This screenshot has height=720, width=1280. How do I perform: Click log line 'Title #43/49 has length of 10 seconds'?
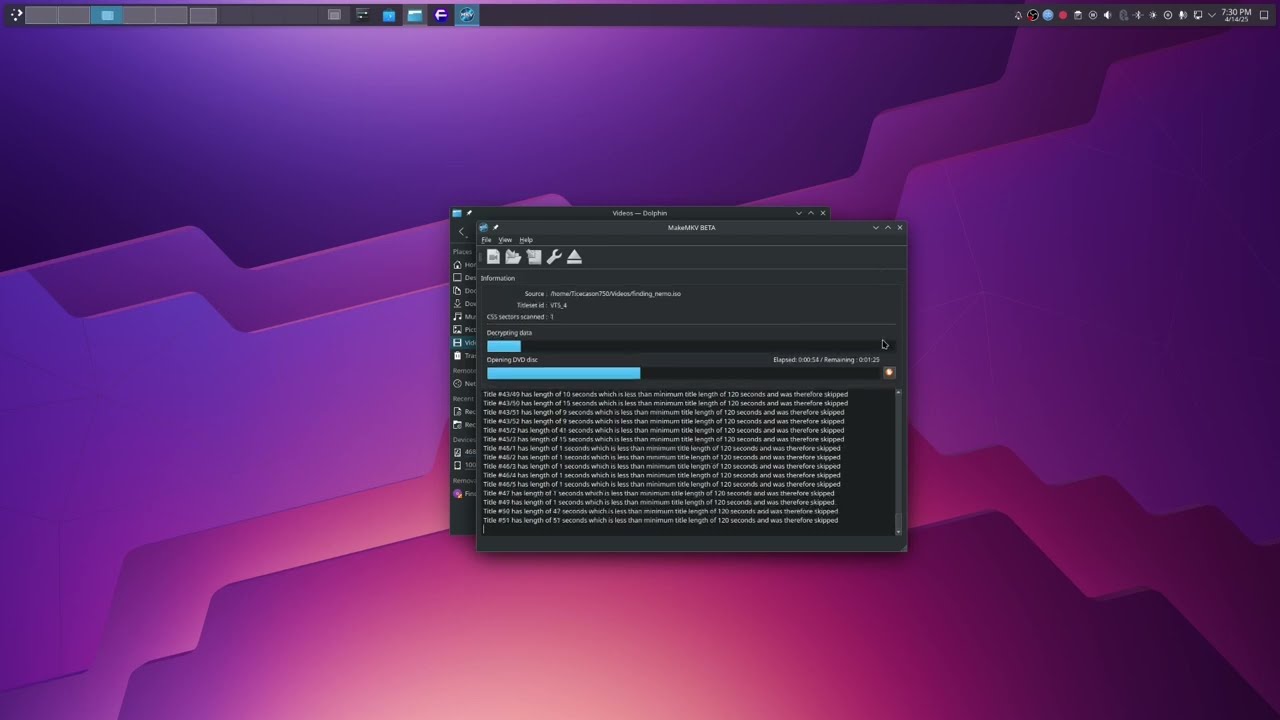coord(665,394)
